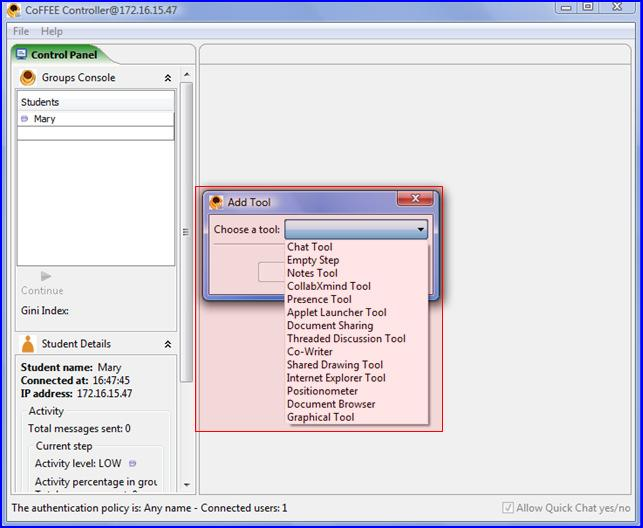Click the CoFFEE Controller title bar icon
The image size is (643, 528).
click(14, 10)
